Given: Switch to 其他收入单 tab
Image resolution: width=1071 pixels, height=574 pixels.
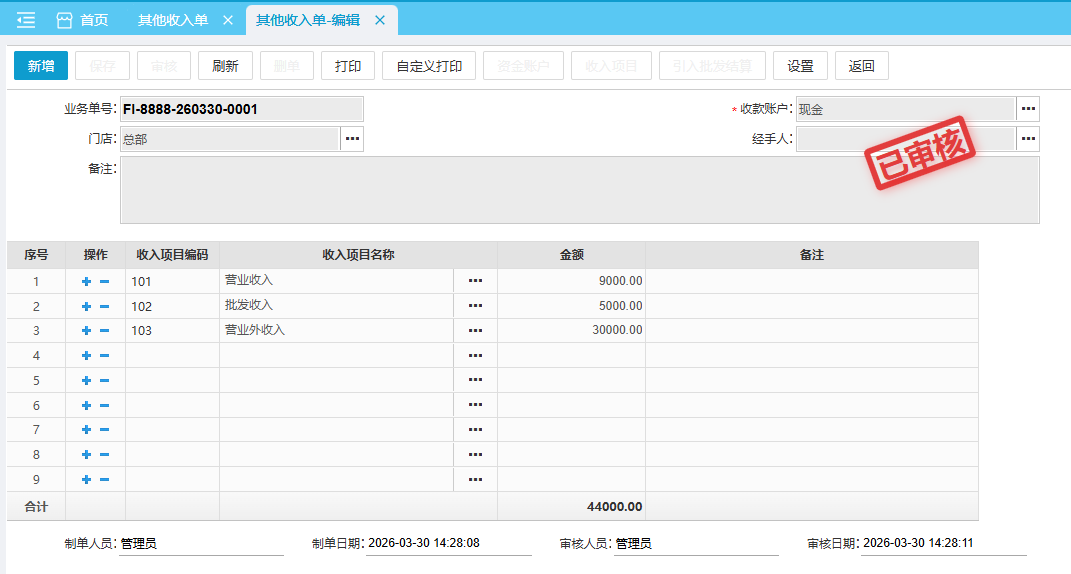Looking at the screenshot, I should (173, 20).
